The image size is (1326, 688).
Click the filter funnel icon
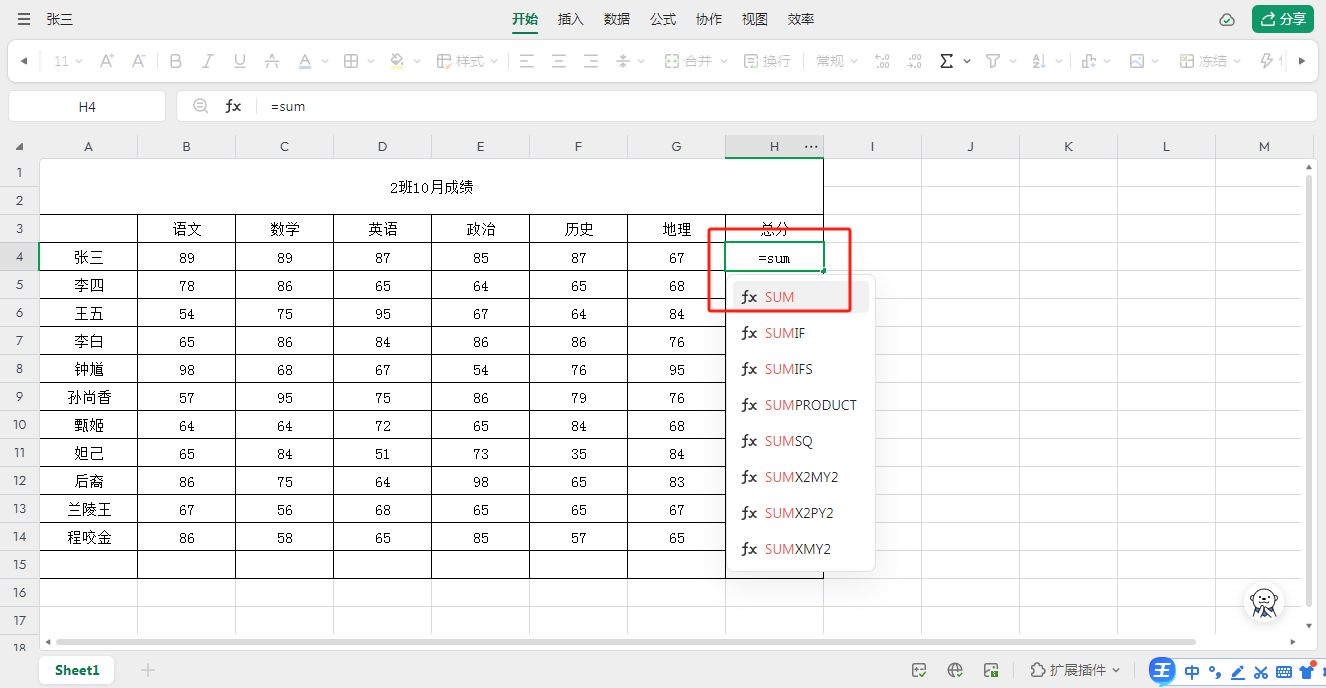tap(992, 61)
